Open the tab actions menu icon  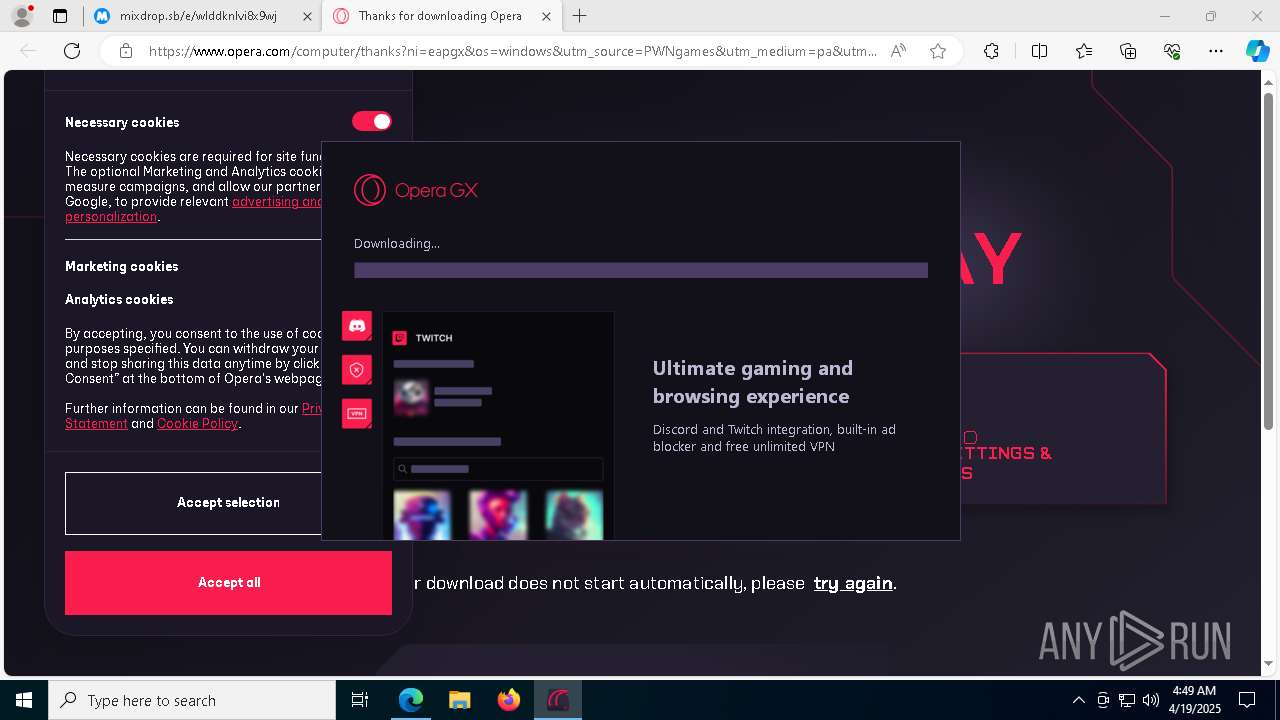point(60,16)
